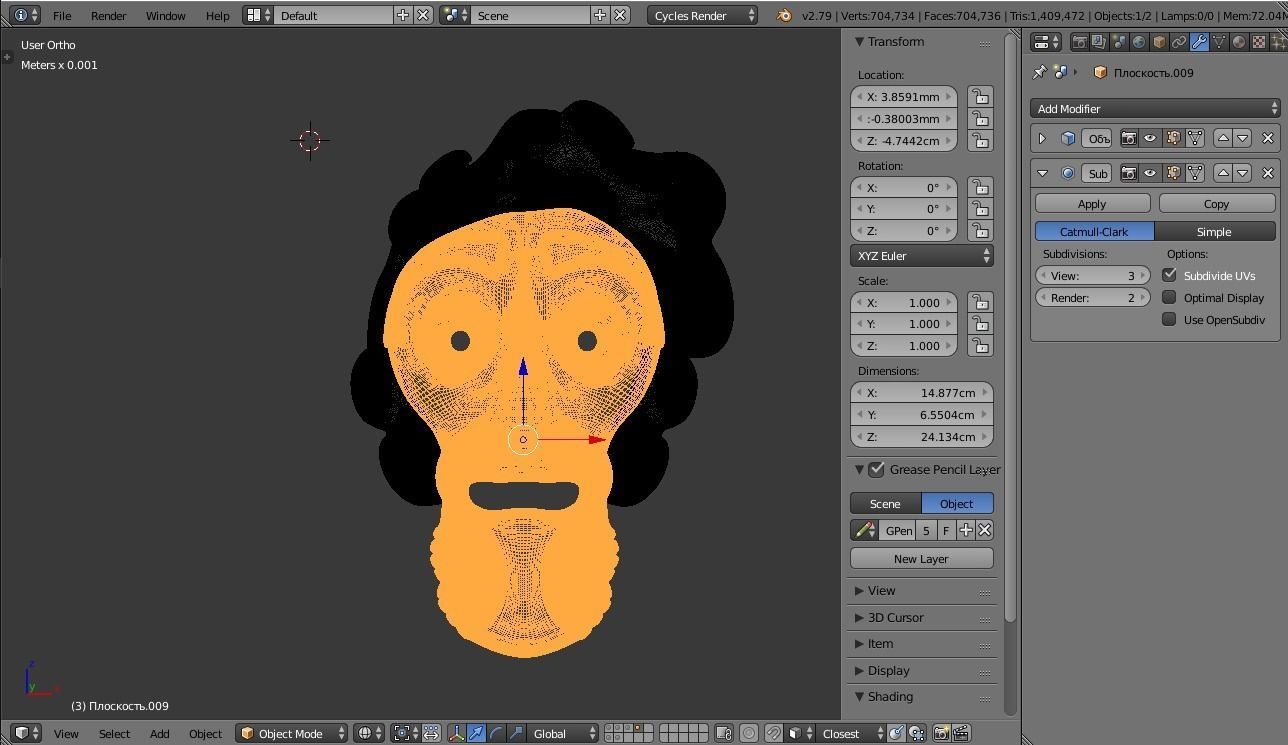Select the translate manipulator arrow icon
The image size is (1288, 745).
click(477, 733)
